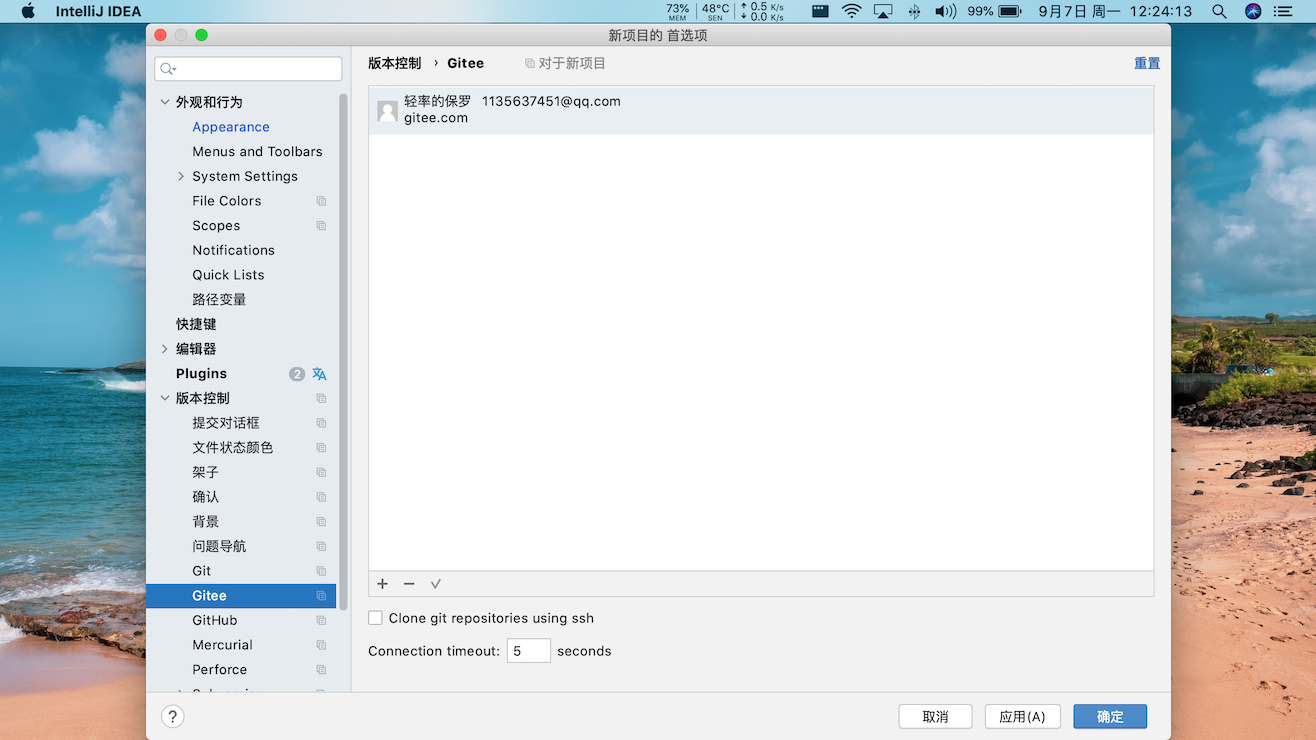Expand System Settings subtree
Viewport: 1316px width, 740px height.
(x=181, y=176)
